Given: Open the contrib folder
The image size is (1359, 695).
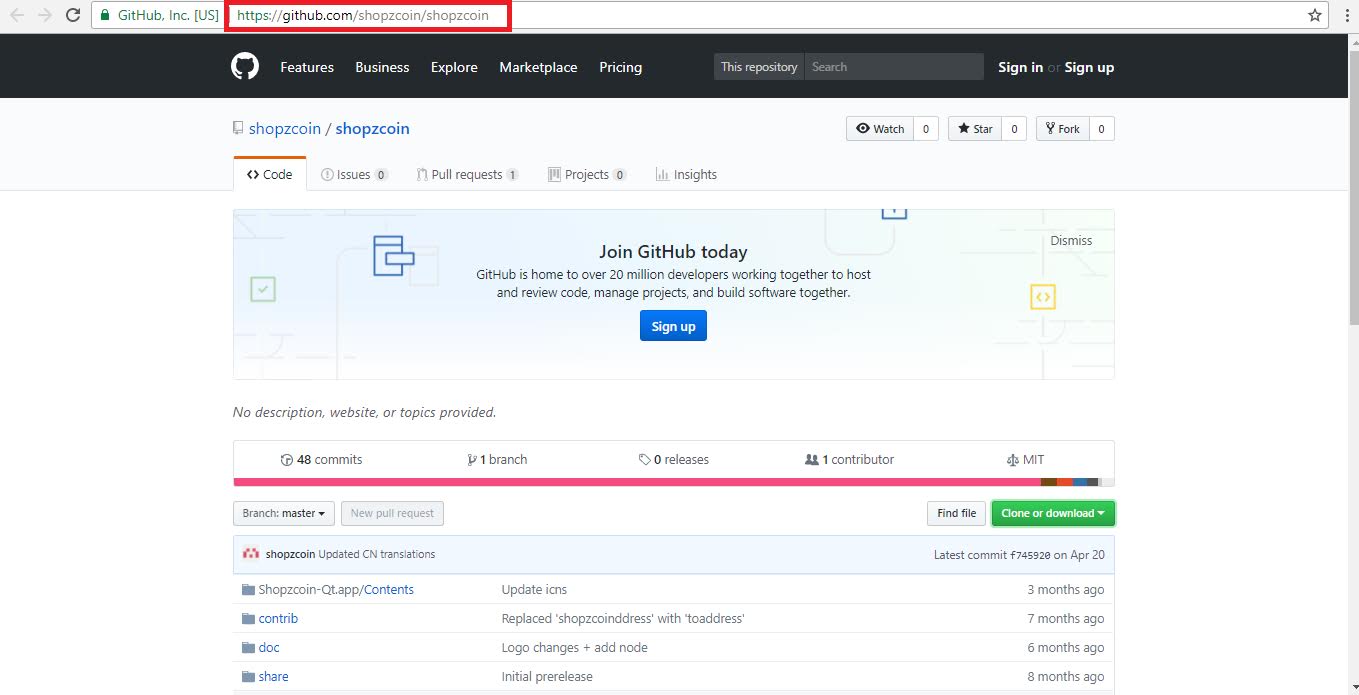Looking at the screenshot, I should pyautogui.click(x=278, y=618).
